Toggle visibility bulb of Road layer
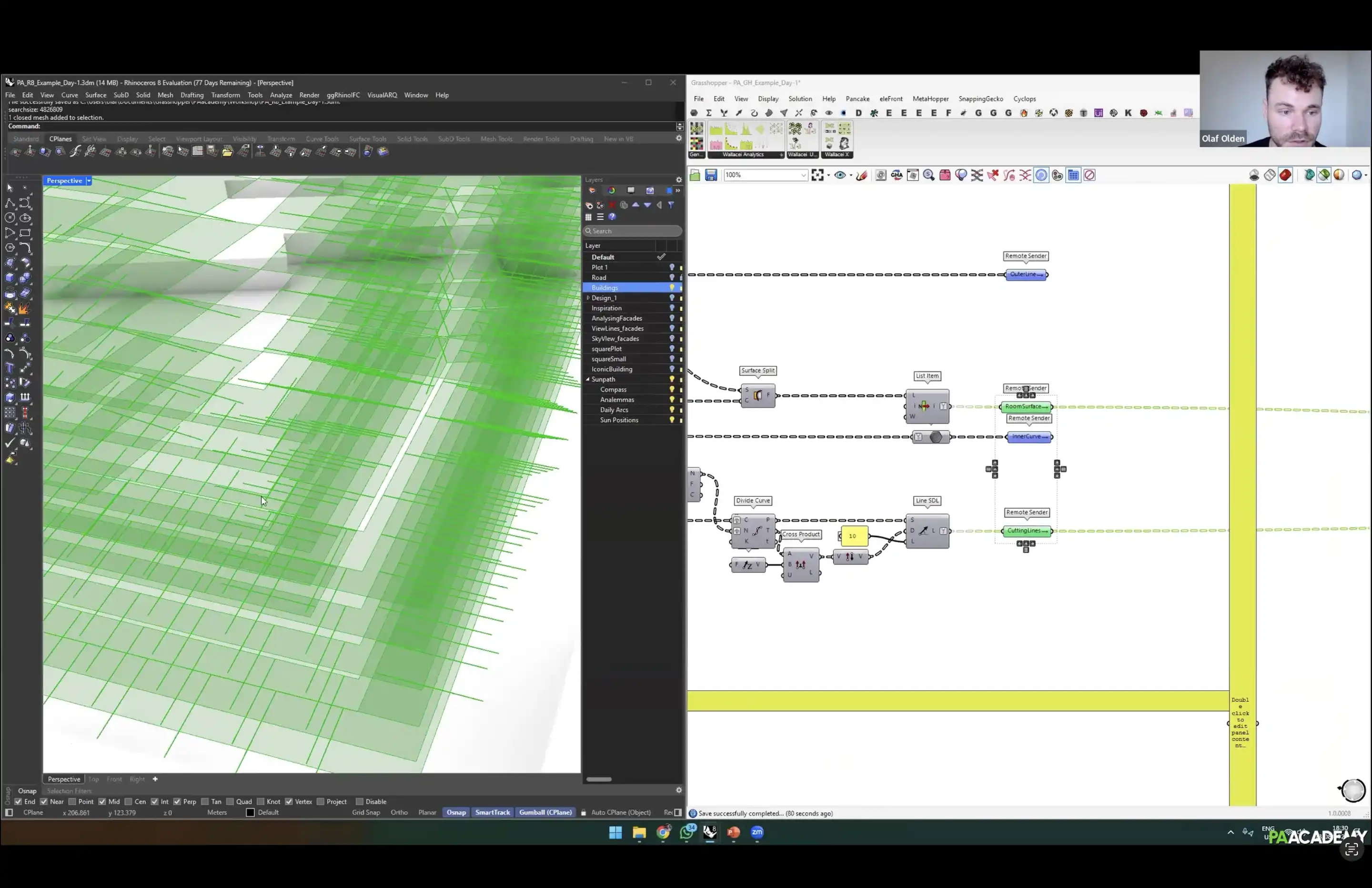The height and width of the screenshot is (888, 1372). [x=672, y=277]
